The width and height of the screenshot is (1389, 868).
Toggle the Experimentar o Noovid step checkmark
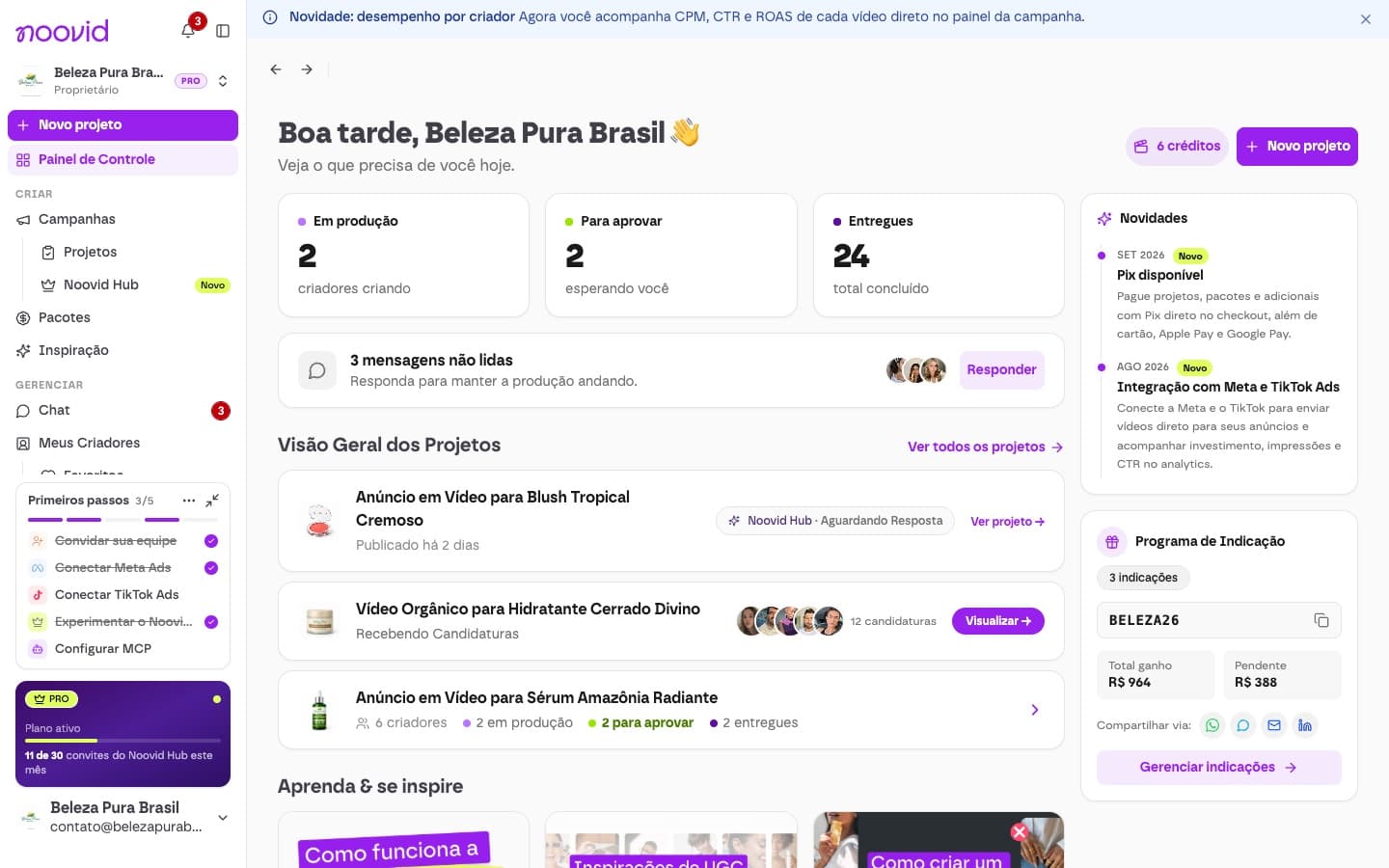pos(211,622)
